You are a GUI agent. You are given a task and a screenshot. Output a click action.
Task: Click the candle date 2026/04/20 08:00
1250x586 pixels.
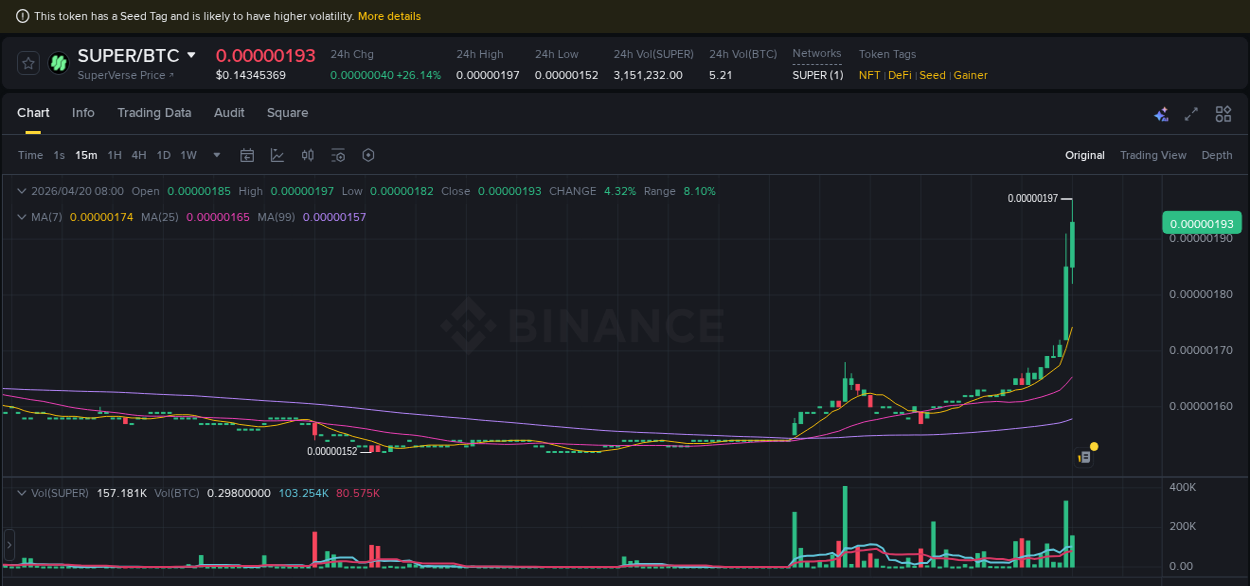click(x=78, y=191)
